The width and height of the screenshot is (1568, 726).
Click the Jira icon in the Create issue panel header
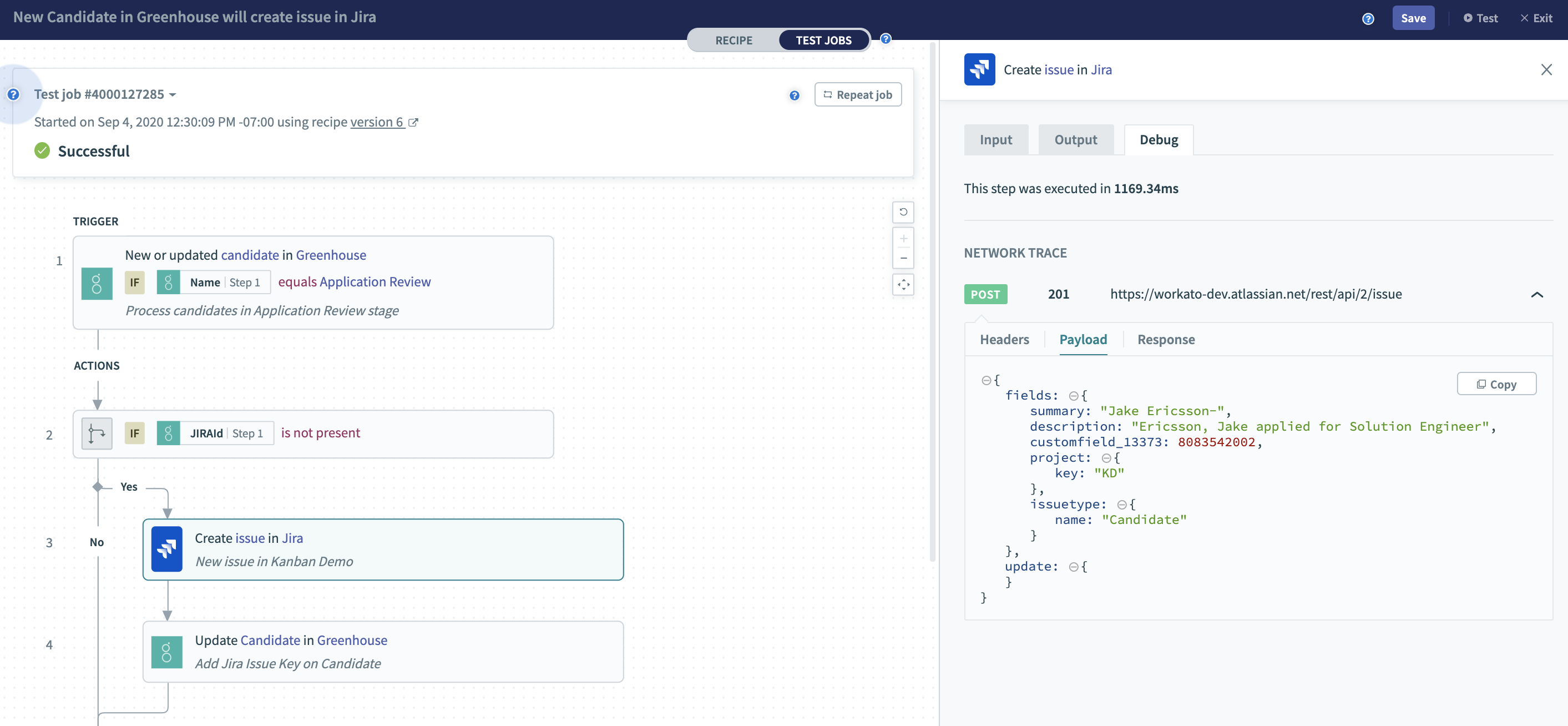979,69
